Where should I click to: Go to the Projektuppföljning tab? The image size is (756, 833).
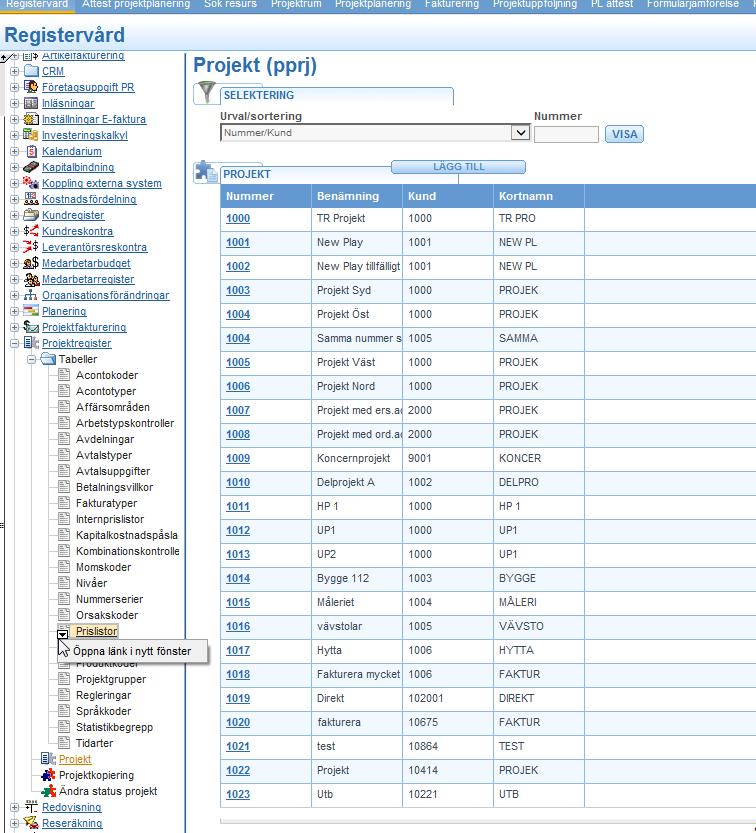pos(534,4)
